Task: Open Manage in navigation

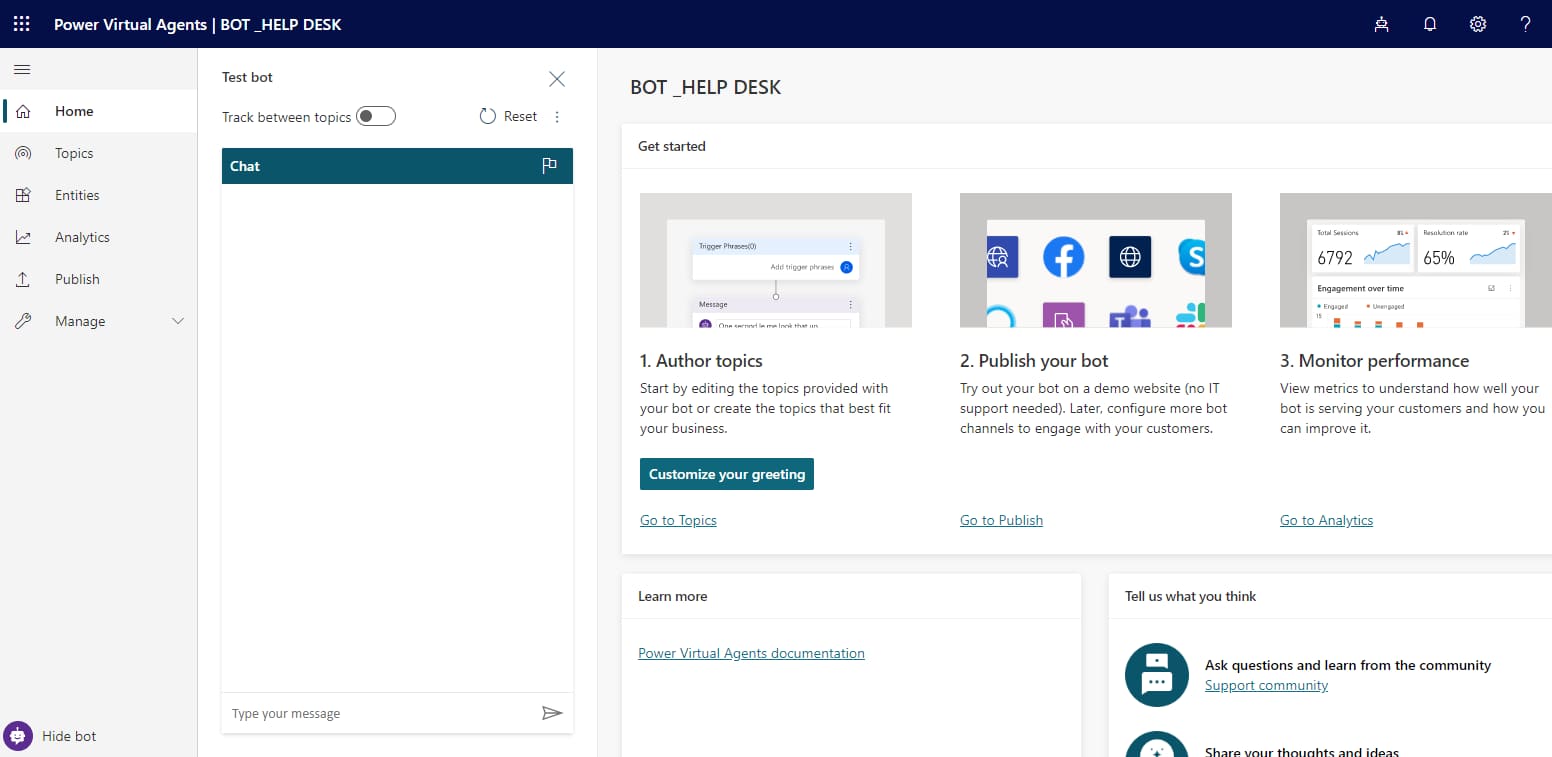Action: [x=98, y=321]
